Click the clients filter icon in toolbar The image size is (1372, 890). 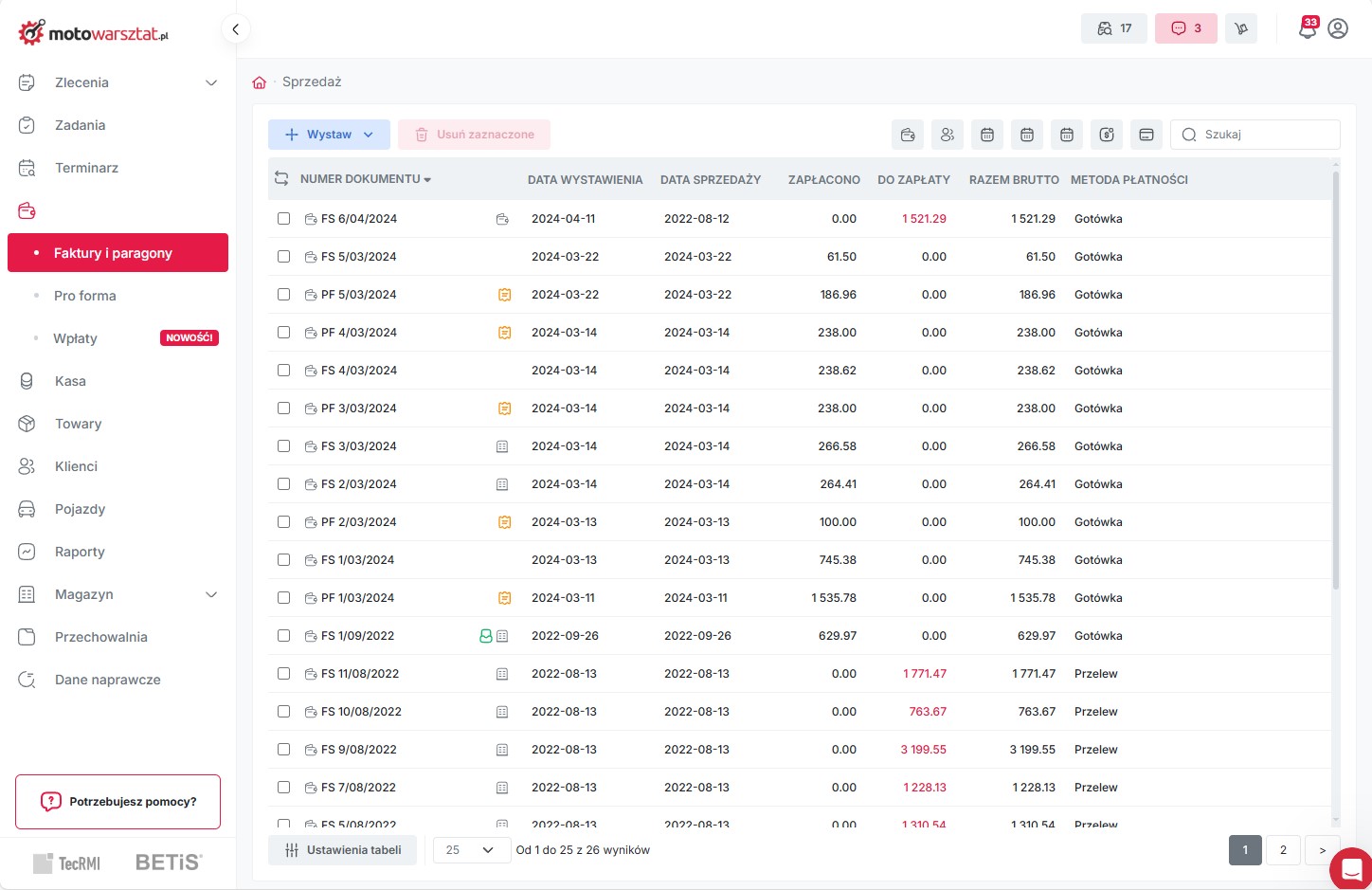948,135
